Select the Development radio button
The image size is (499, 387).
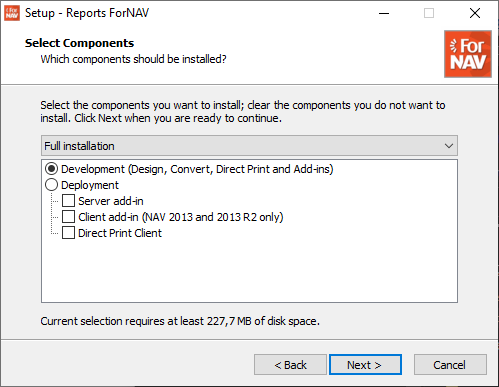pos(51,169)
